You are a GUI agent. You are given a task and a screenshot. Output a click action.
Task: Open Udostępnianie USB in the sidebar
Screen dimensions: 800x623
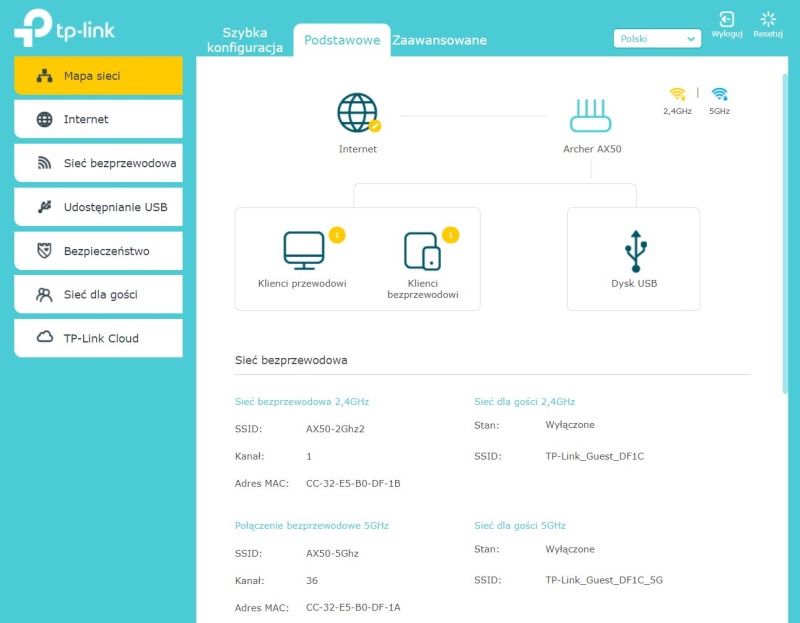click(x=98, y=207)
